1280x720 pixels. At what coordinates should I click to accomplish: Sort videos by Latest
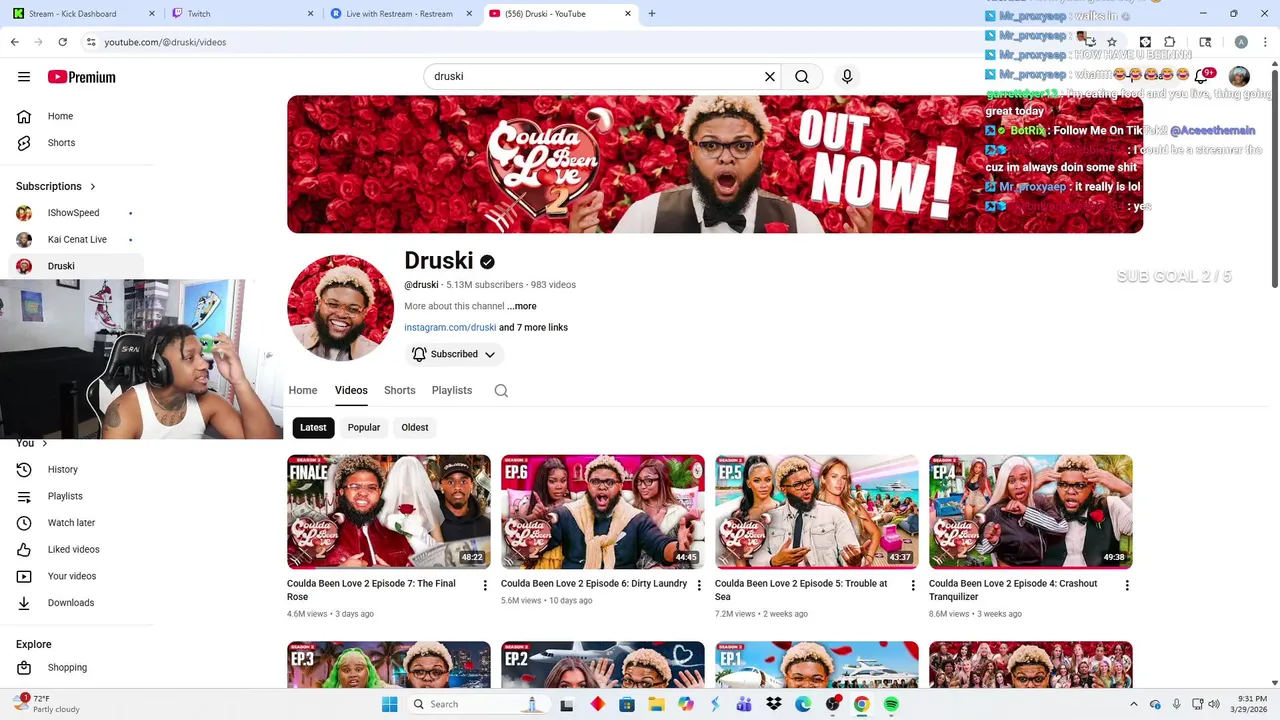(313, 427)
